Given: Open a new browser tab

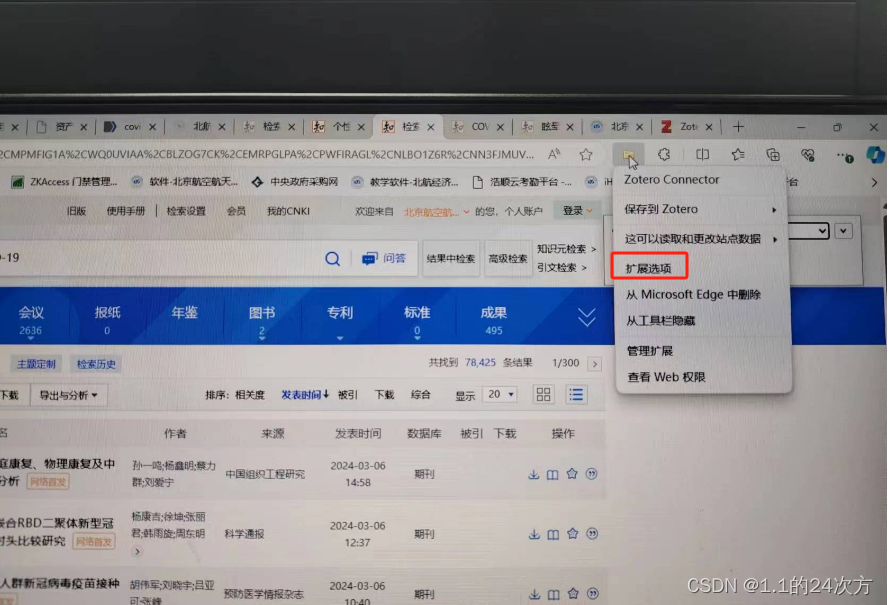Looking at the screenshot, I should point(738,127).
